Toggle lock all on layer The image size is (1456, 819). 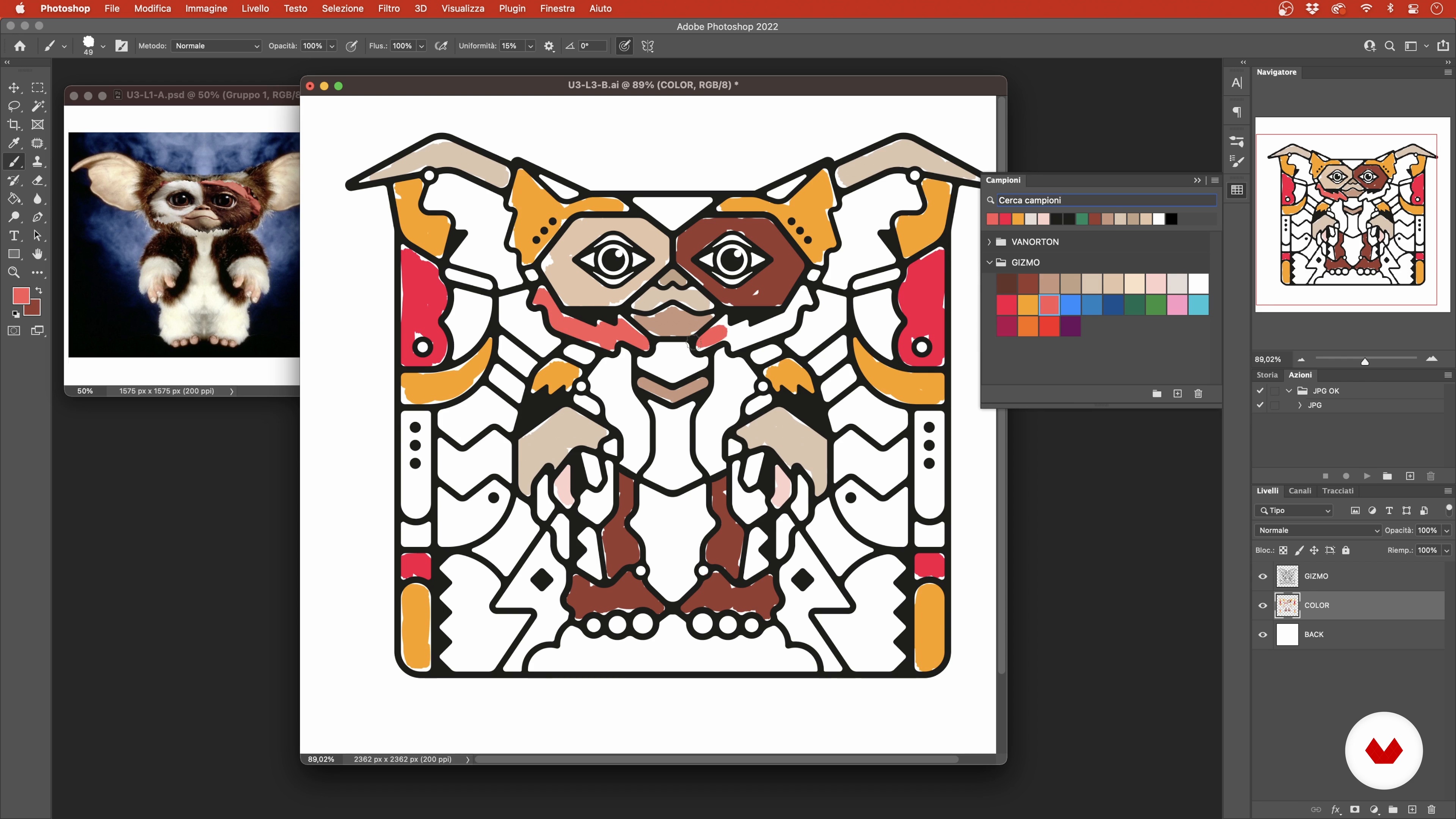click(1346, 551)
